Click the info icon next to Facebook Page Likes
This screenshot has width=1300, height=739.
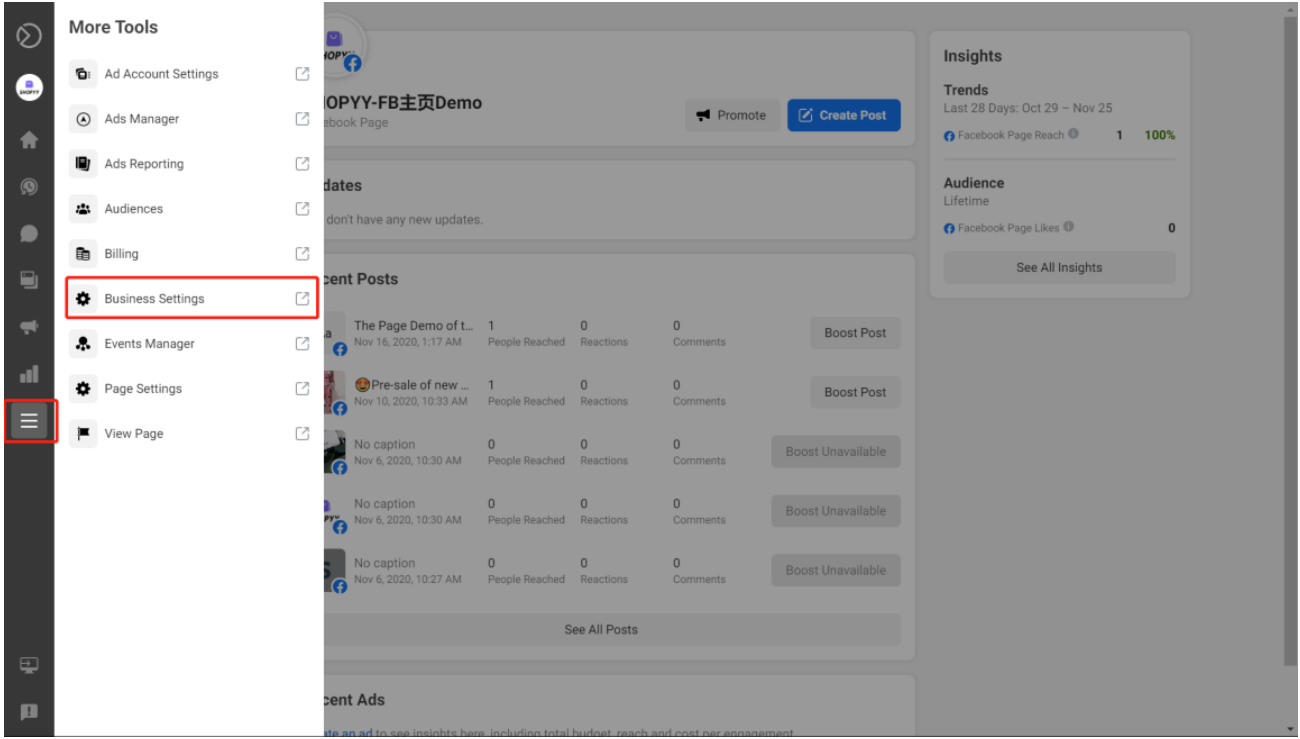1068,227
